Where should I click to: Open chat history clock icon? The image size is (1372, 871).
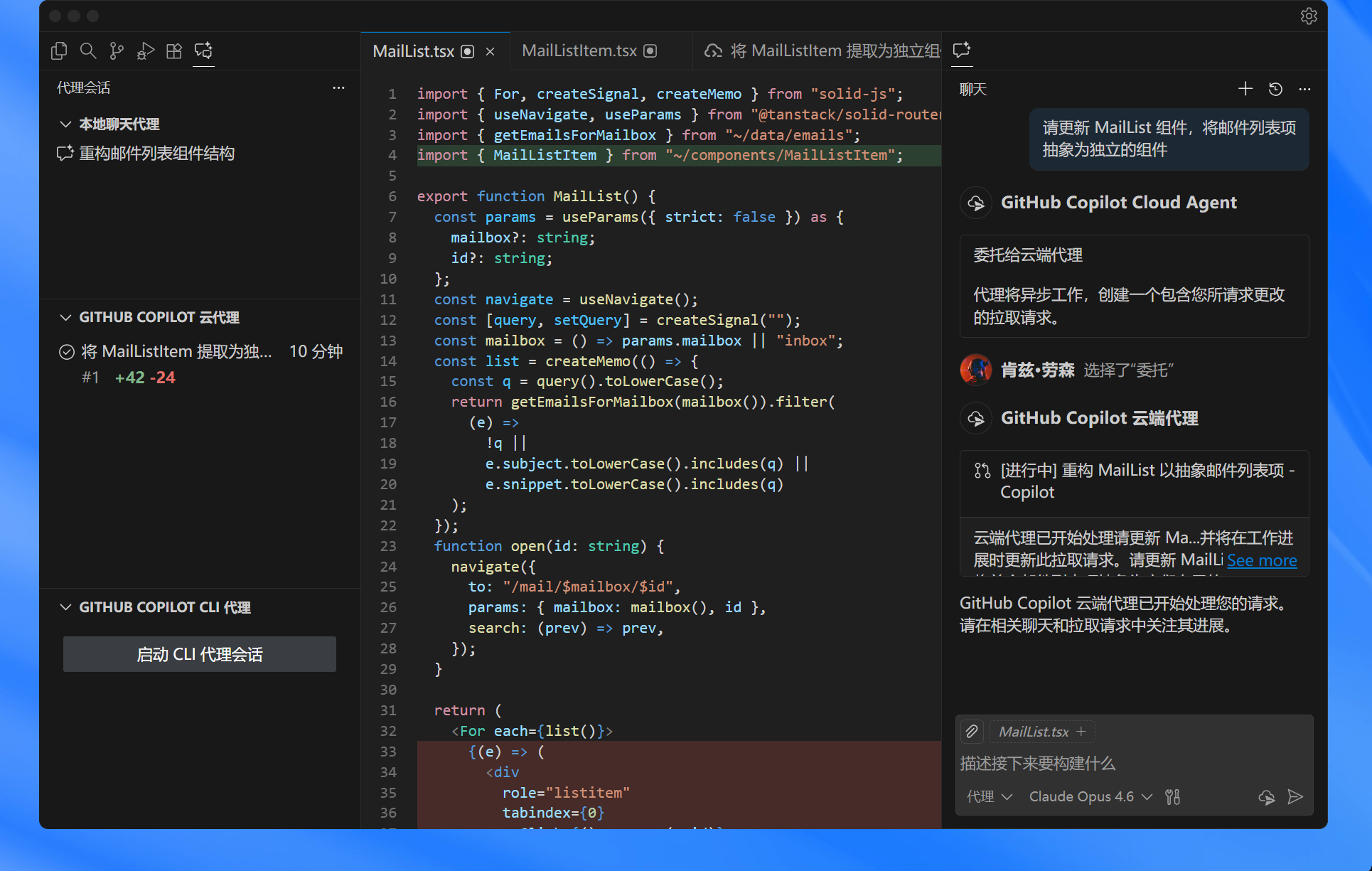pyautogui.click(x=1275, y=89)
